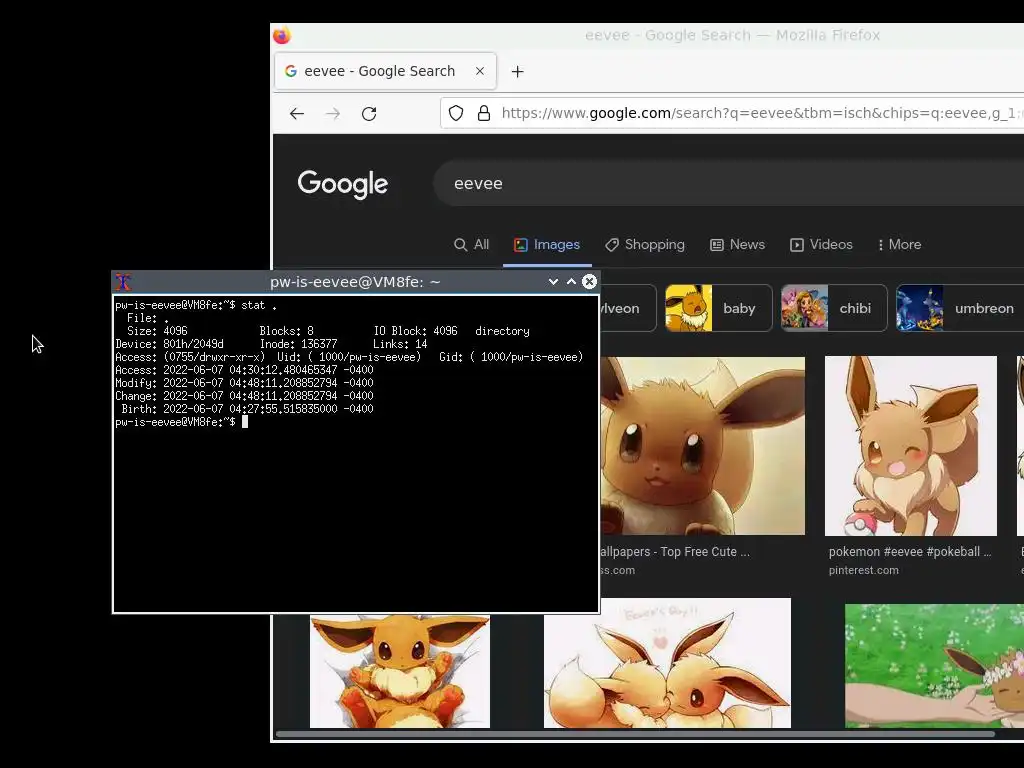Reload the current page
Screen dimensions: 1024x768
click(x=369, y=114)
